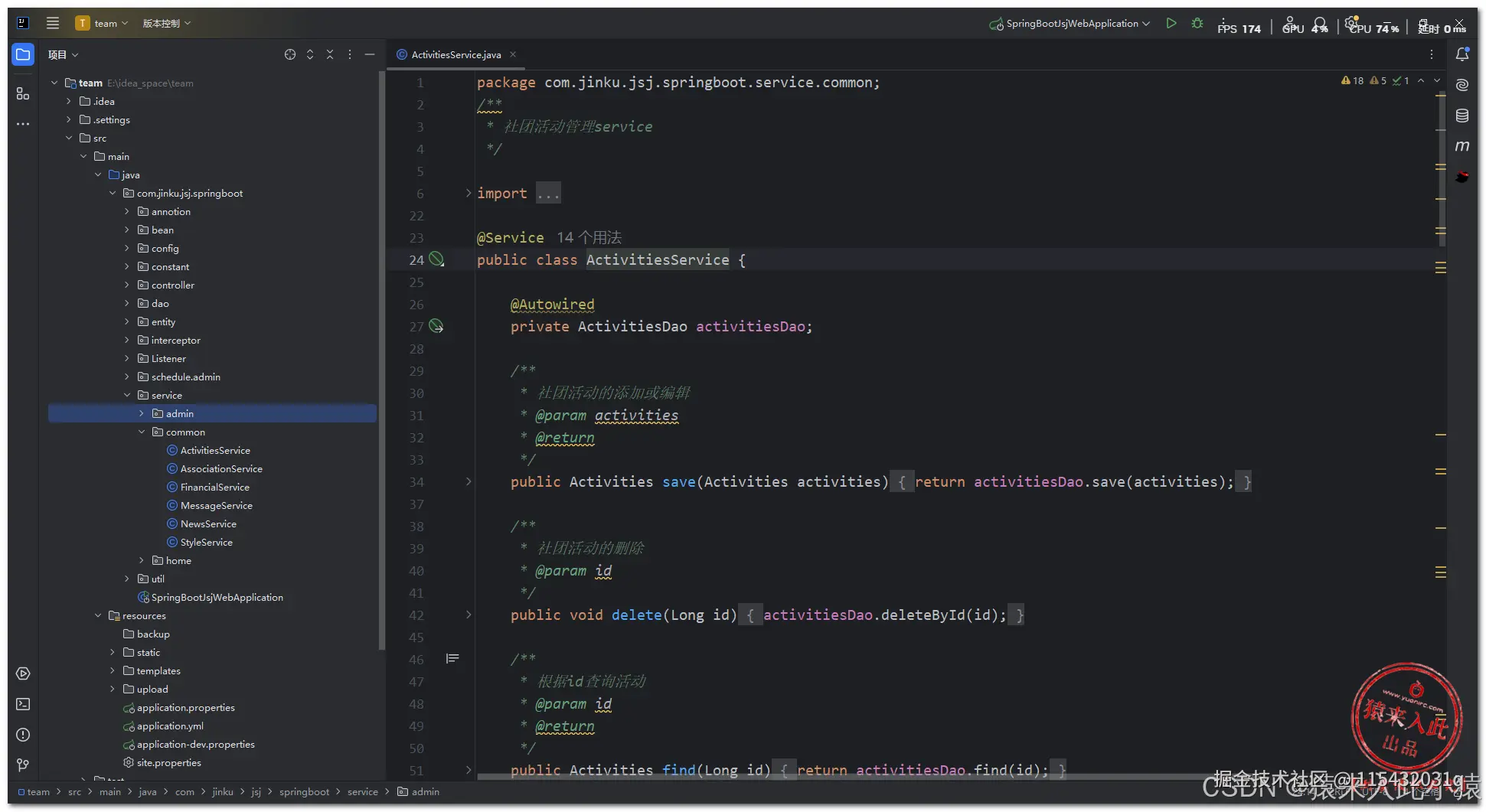The image size is (1486, 812).
Task: Go to next highlighted problem arrow
Action: pos(1437,80)
